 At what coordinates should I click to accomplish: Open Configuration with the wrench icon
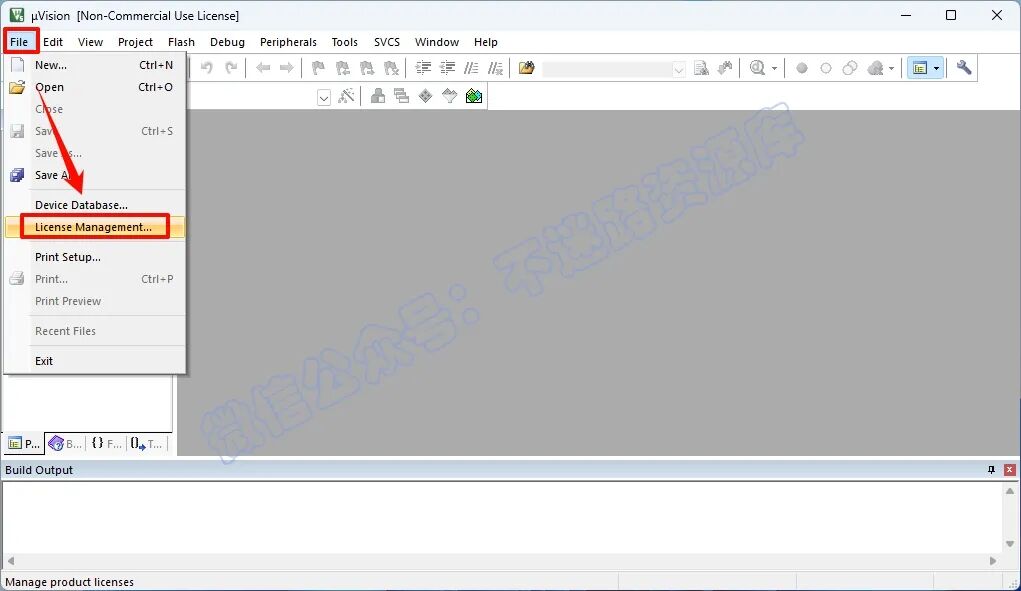964,68
